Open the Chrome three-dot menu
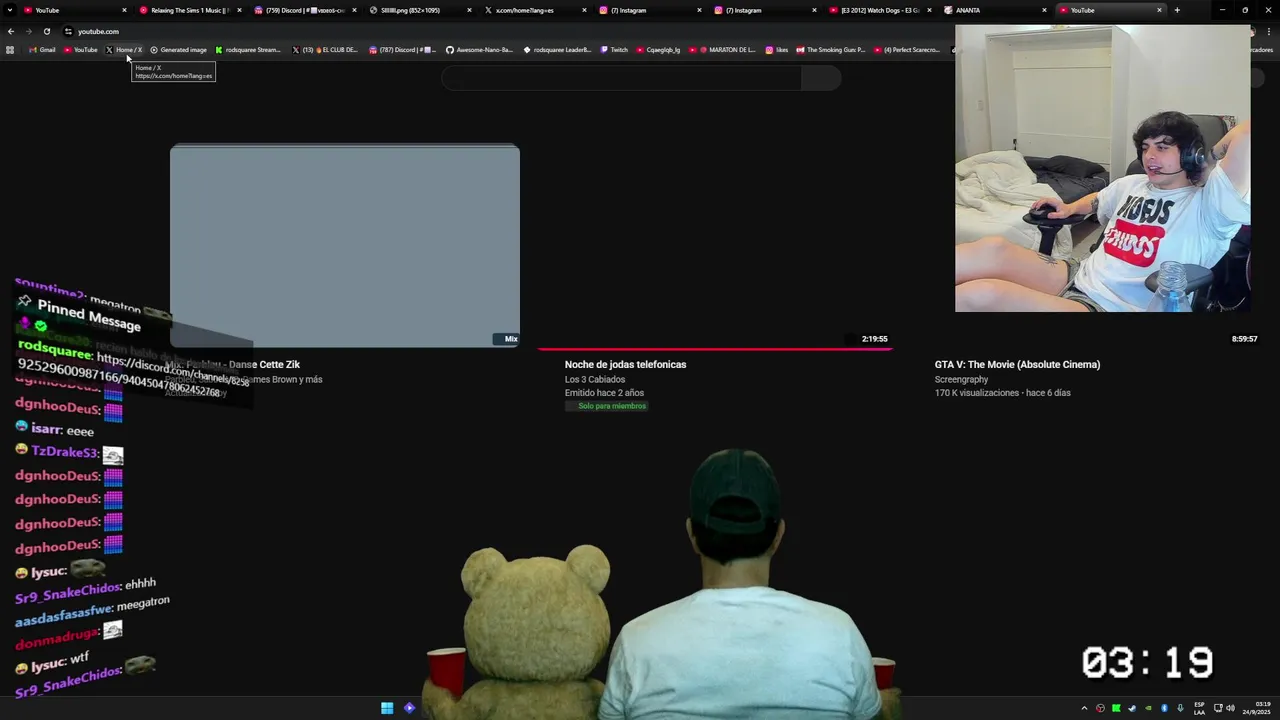 (x=1269, y=31)
